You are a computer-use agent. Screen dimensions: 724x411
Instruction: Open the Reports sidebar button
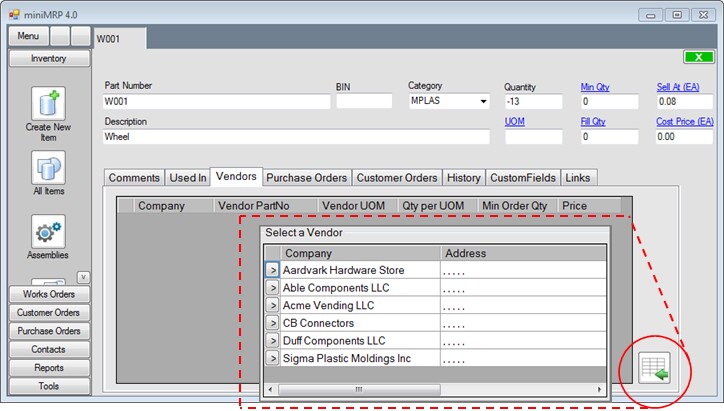click(x=48, y=367)
